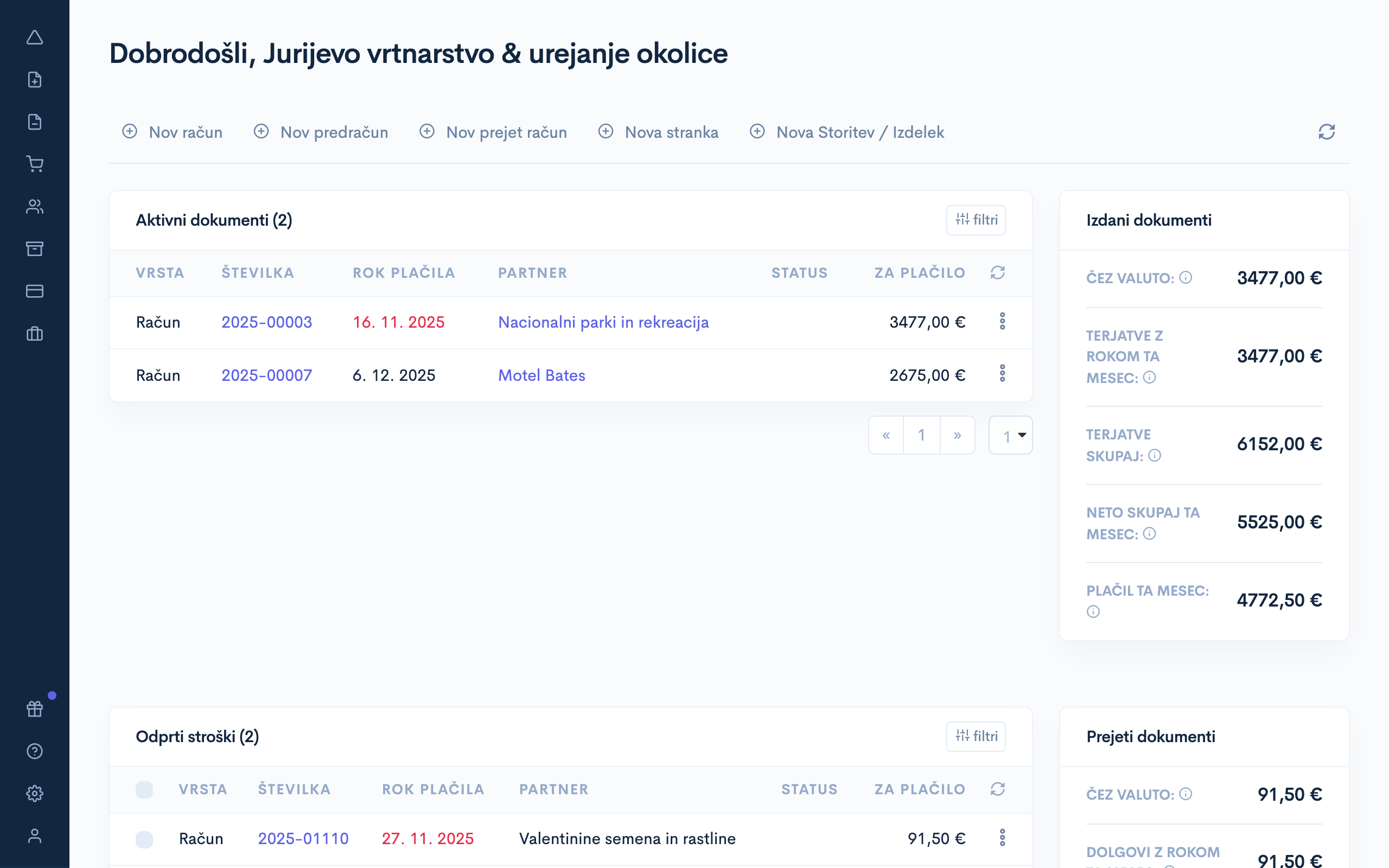Viewport: 1389px width, 868px height.
Task: Check the box for invoice 2025-01110
Action: coord(144,839)
